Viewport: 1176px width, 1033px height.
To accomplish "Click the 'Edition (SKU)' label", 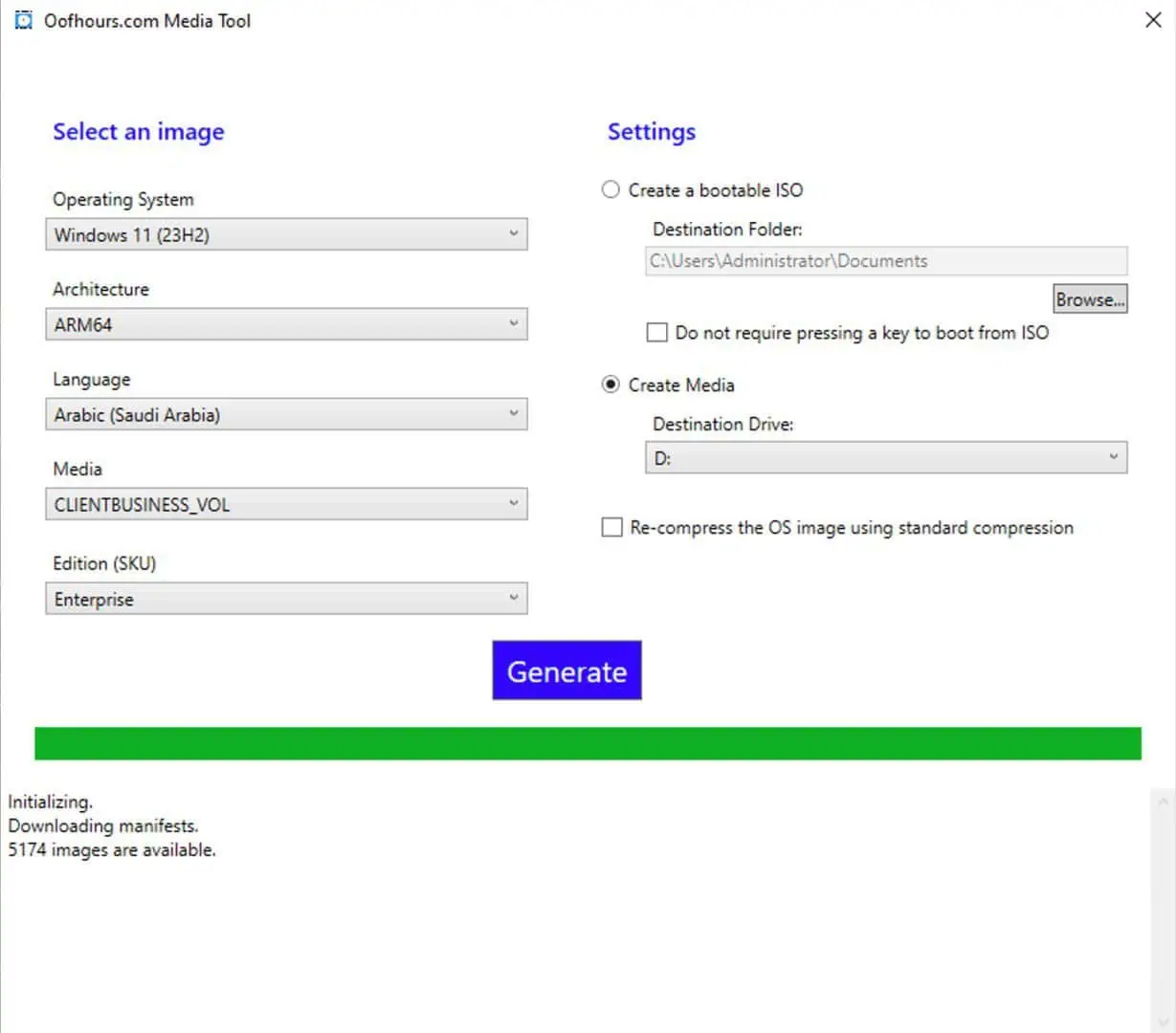I will [104, 563].
